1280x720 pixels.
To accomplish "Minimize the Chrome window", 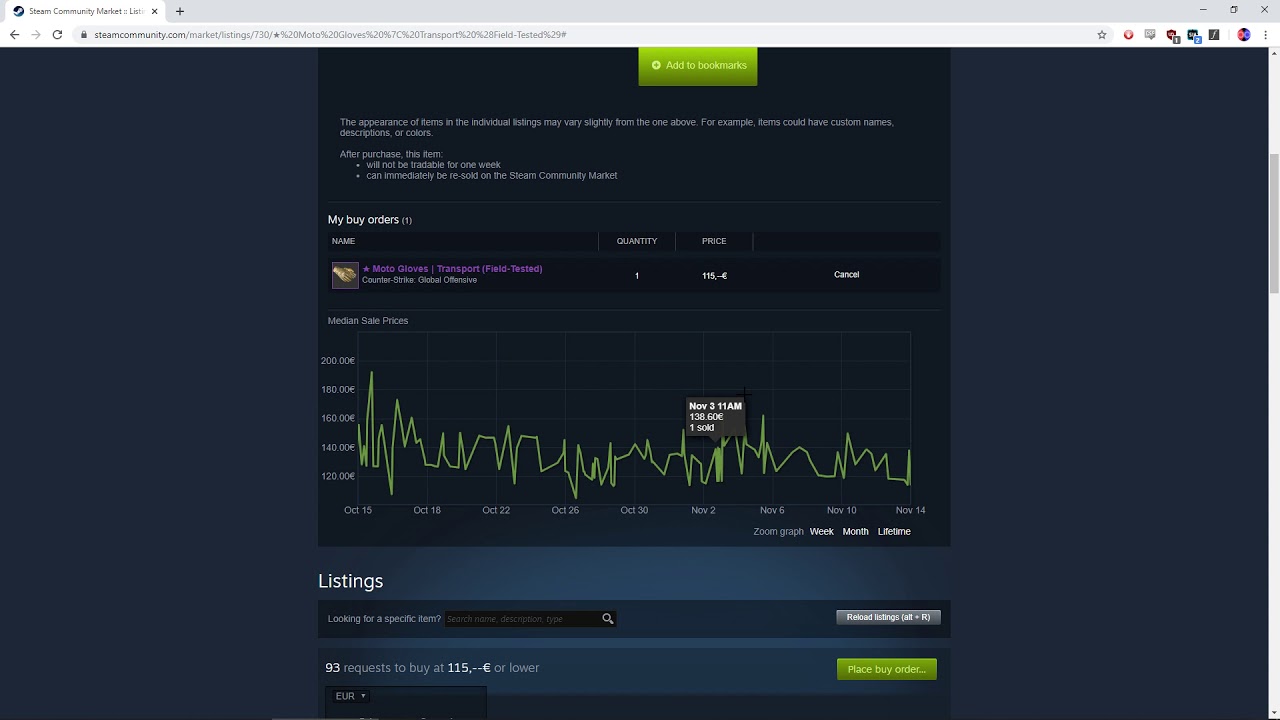I will [x=1203, y=10].
